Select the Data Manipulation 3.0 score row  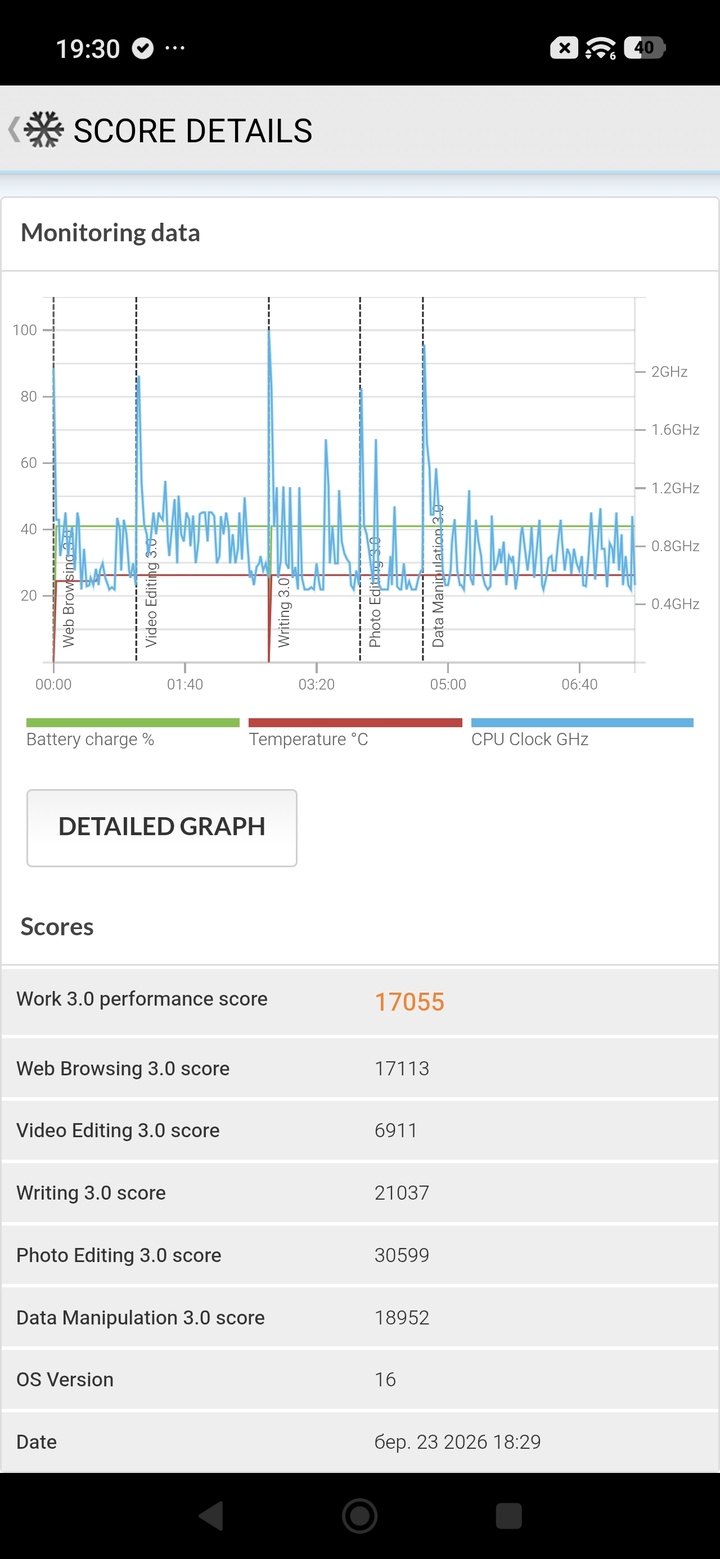click(x=360, y=1317)
